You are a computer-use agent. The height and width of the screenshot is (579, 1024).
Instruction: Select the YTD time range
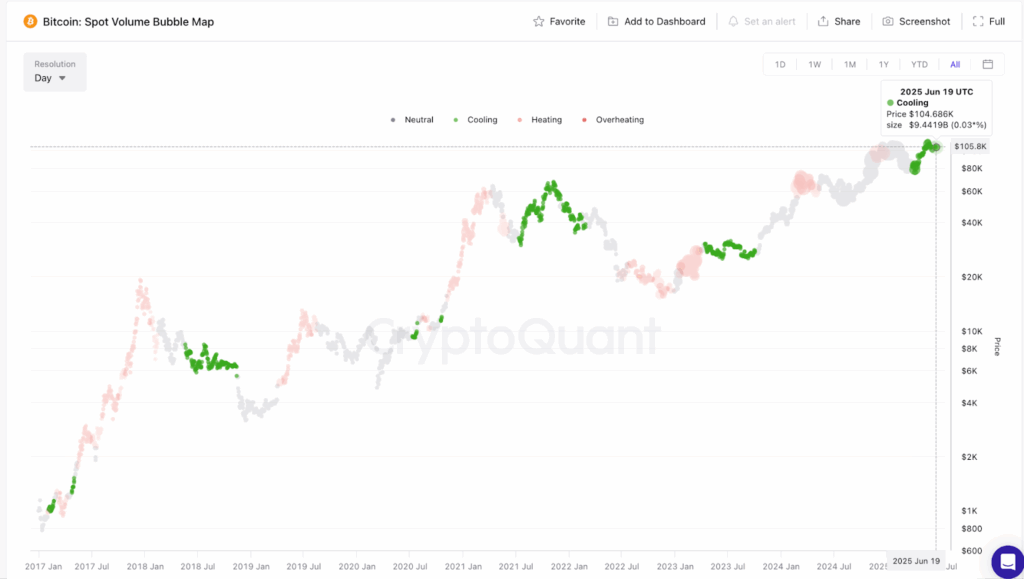pyautogui.click(x=919, y=65)
